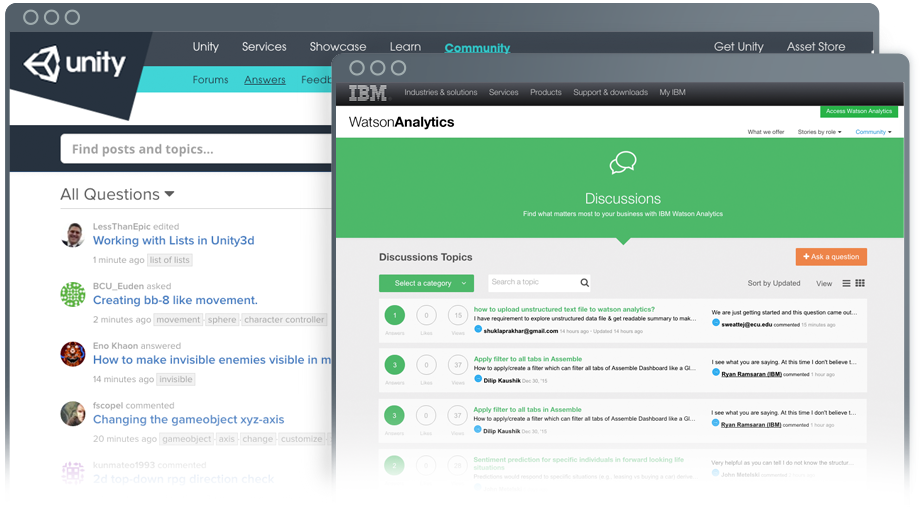Click LessThanEpic username in Unity window

coord(121,227)
